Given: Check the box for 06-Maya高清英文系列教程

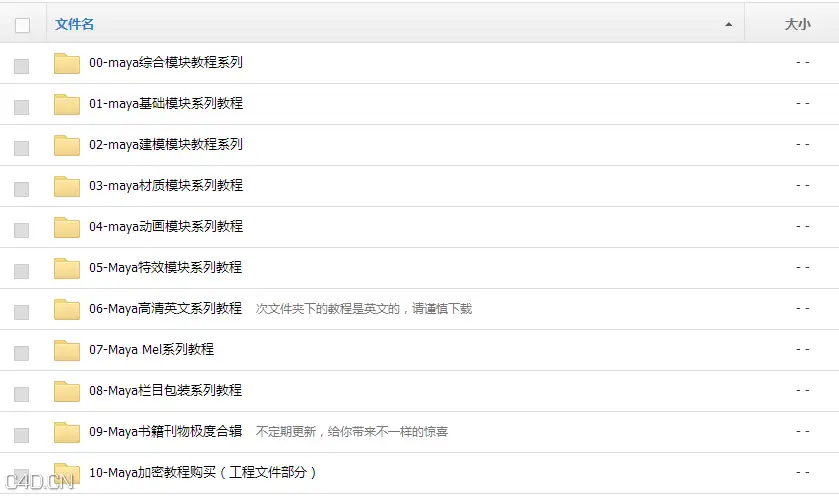Looking at the screenshot, I should coord(21,312).
